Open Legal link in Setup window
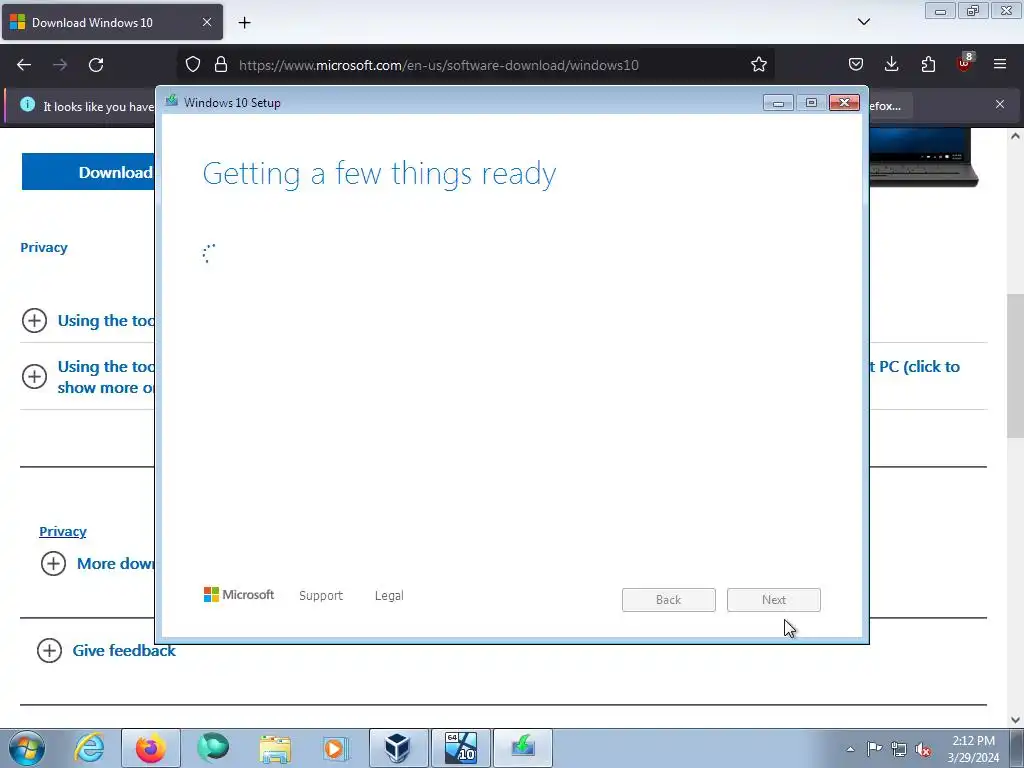This screenshot has width=1024, height=768. (x=389, y=596)
